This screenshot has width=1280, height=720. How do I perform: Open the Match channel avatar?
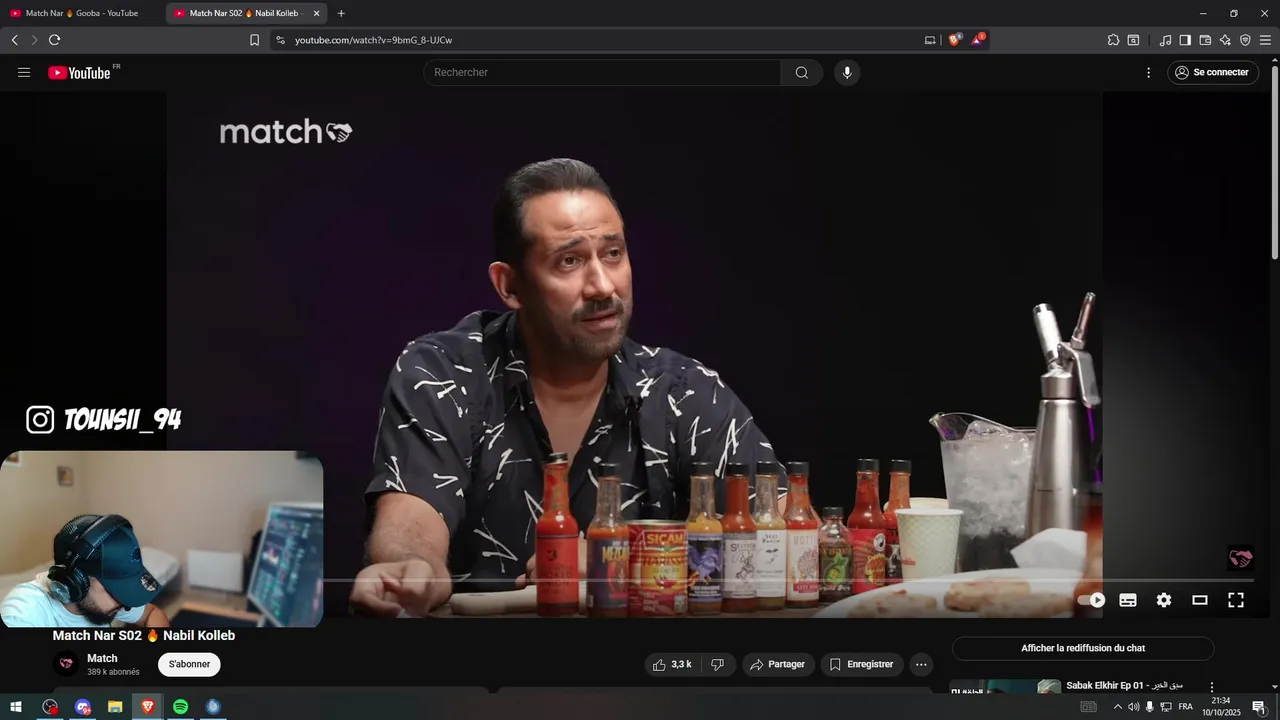pyautogui.click(x=66, y=664)
